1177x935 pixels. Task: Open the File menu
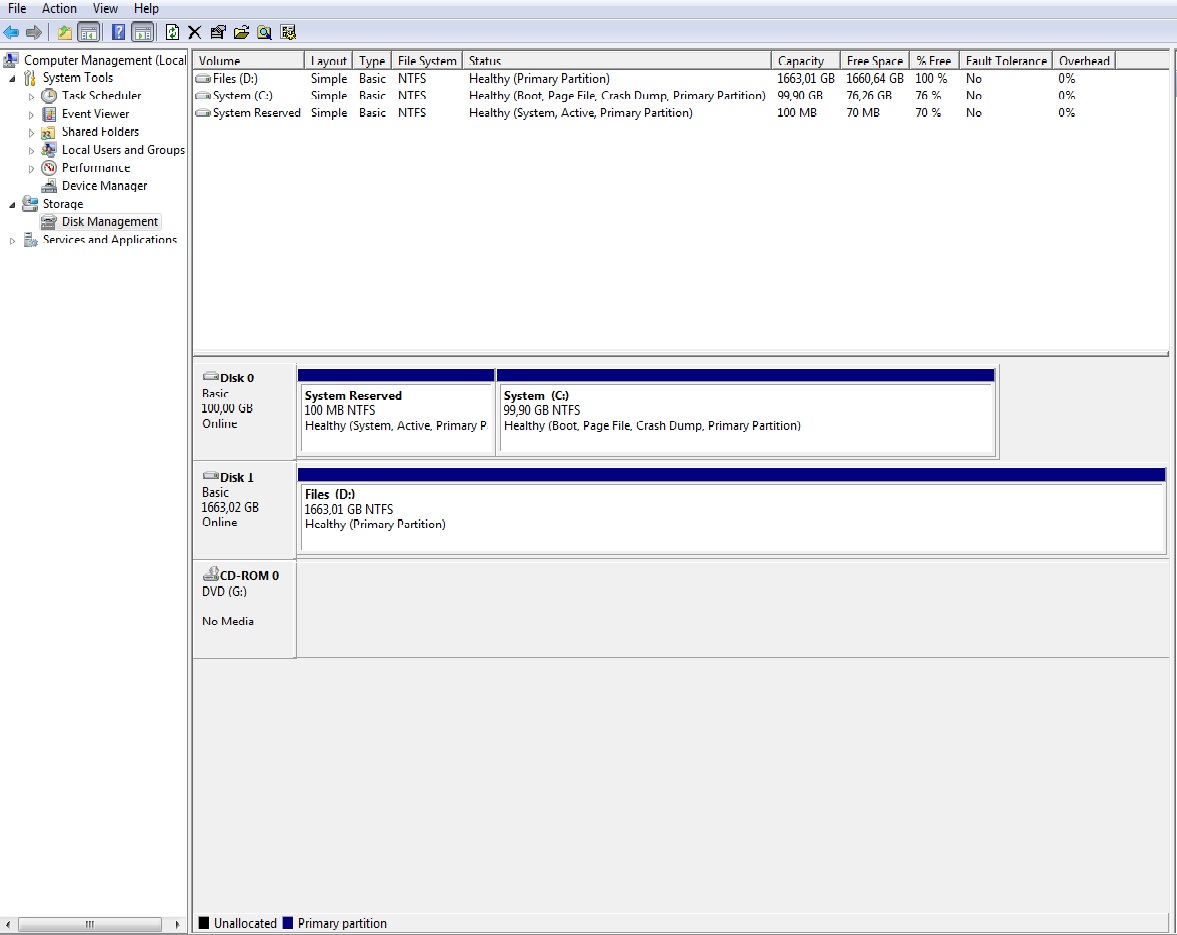[x=17, y=8]
